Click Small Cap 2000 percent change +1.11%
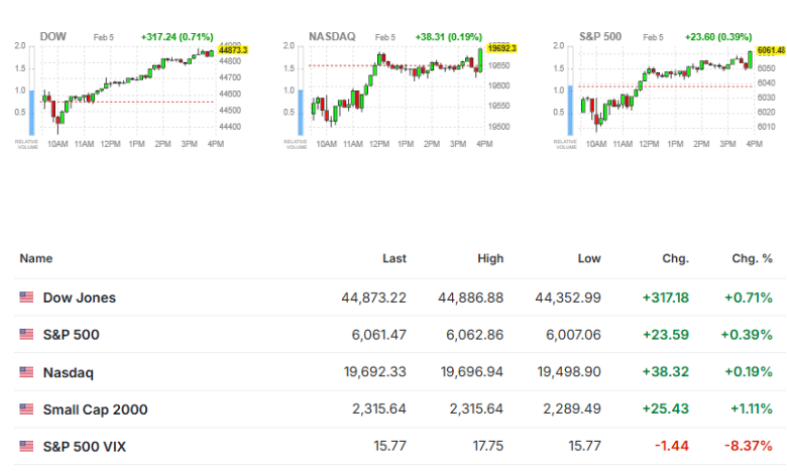787x472 pixels. tap(751, 409)
